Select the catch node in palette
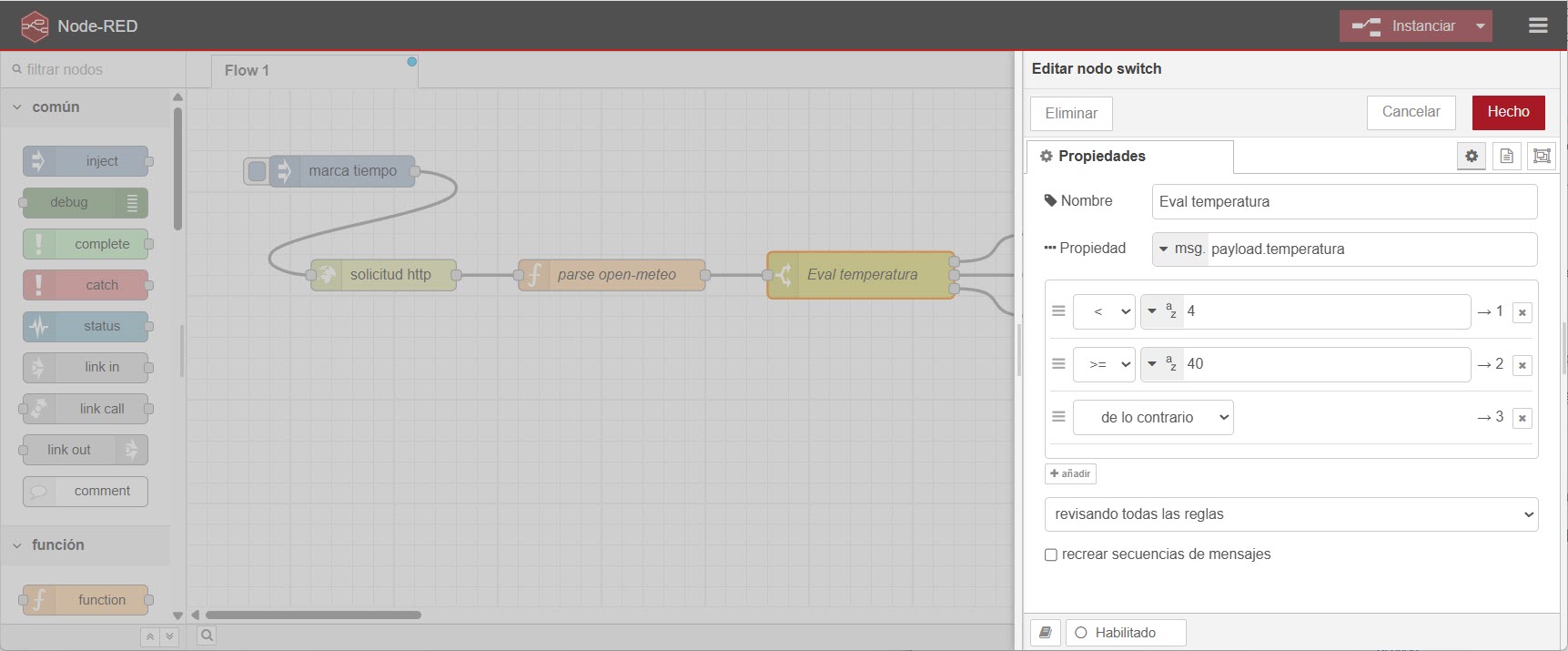This screenshot has height=651, width=1568. pyautogui.click(x=86, y=285)
